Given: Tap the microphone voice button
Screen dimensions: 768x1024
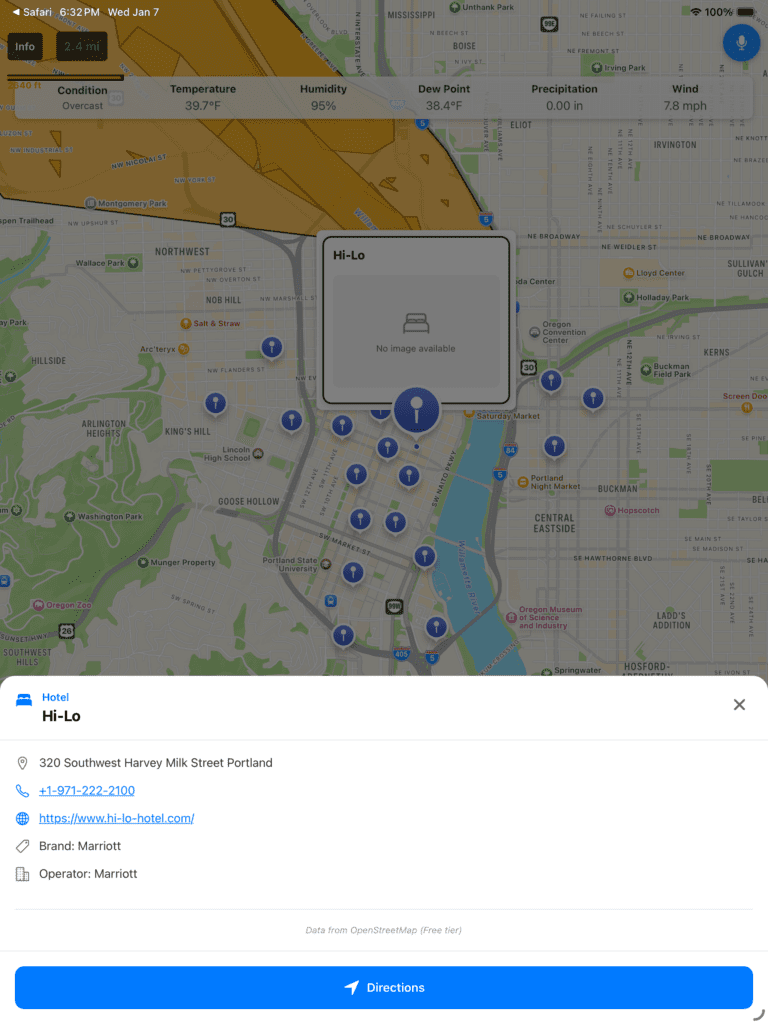Looking at the screenshot, I should [741, 43].
